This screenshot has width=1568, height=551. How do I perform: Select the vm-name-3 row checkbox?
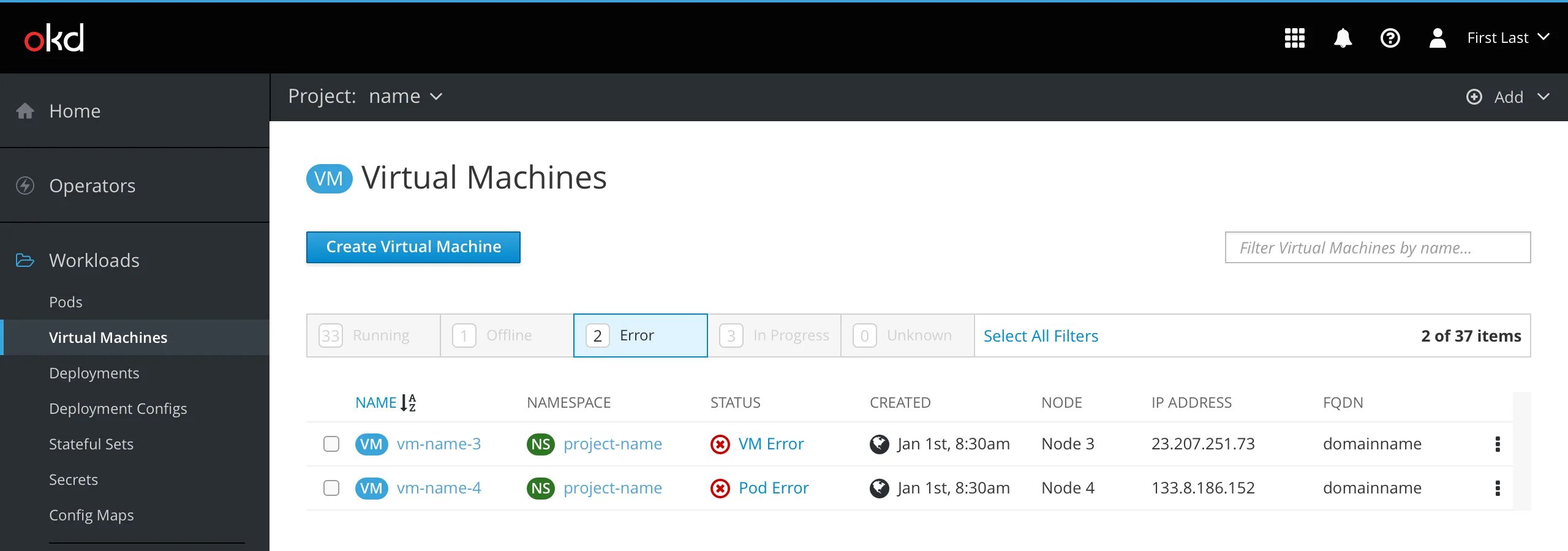click(x=331, y=444)
